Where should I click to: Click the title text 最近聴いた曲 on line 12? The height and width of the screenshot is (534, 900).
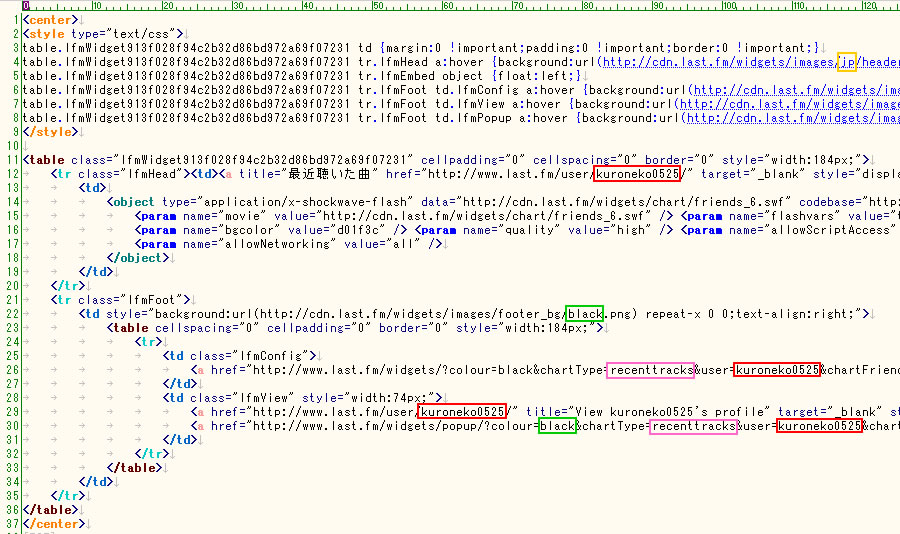click(329, 174)
